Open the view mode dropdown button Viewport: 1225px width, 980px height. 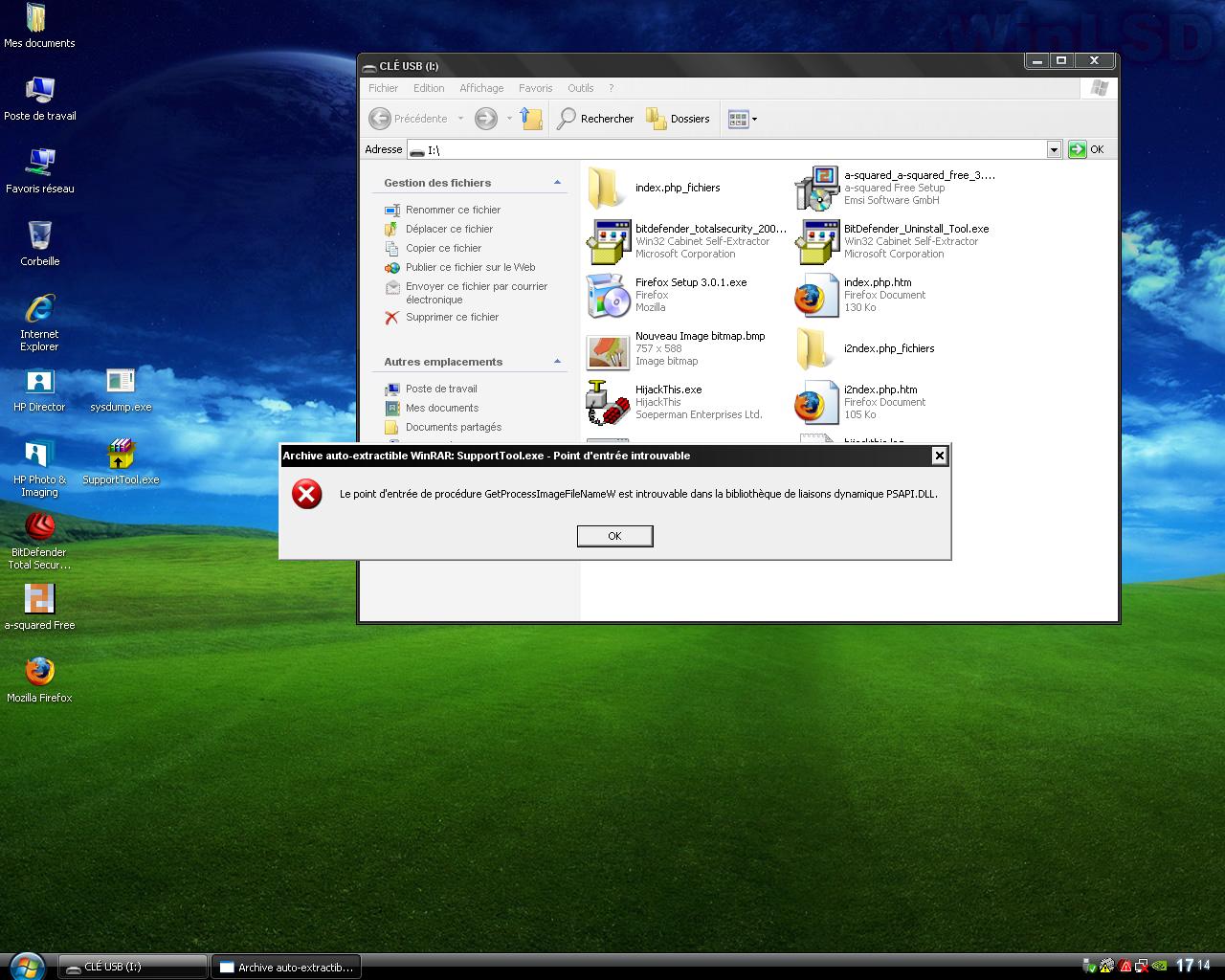pyautogui.click(x=743, y=119)
